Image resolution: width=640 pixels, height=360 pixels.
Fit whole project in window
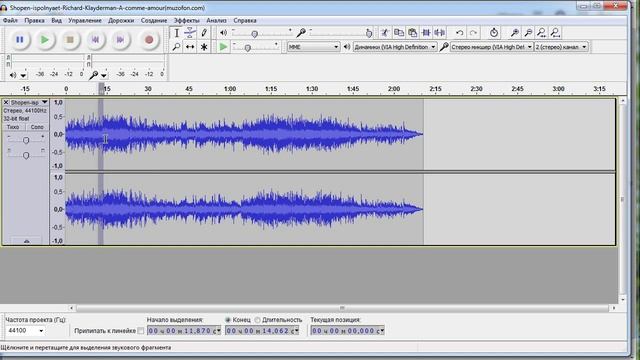(x=555, y=33)
